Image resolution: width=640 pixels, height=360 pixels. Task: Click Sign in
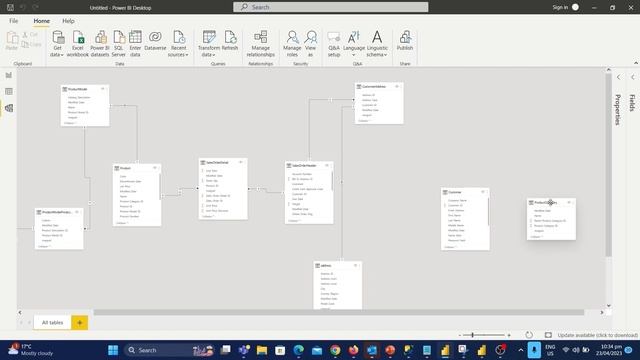pos(560,7)
